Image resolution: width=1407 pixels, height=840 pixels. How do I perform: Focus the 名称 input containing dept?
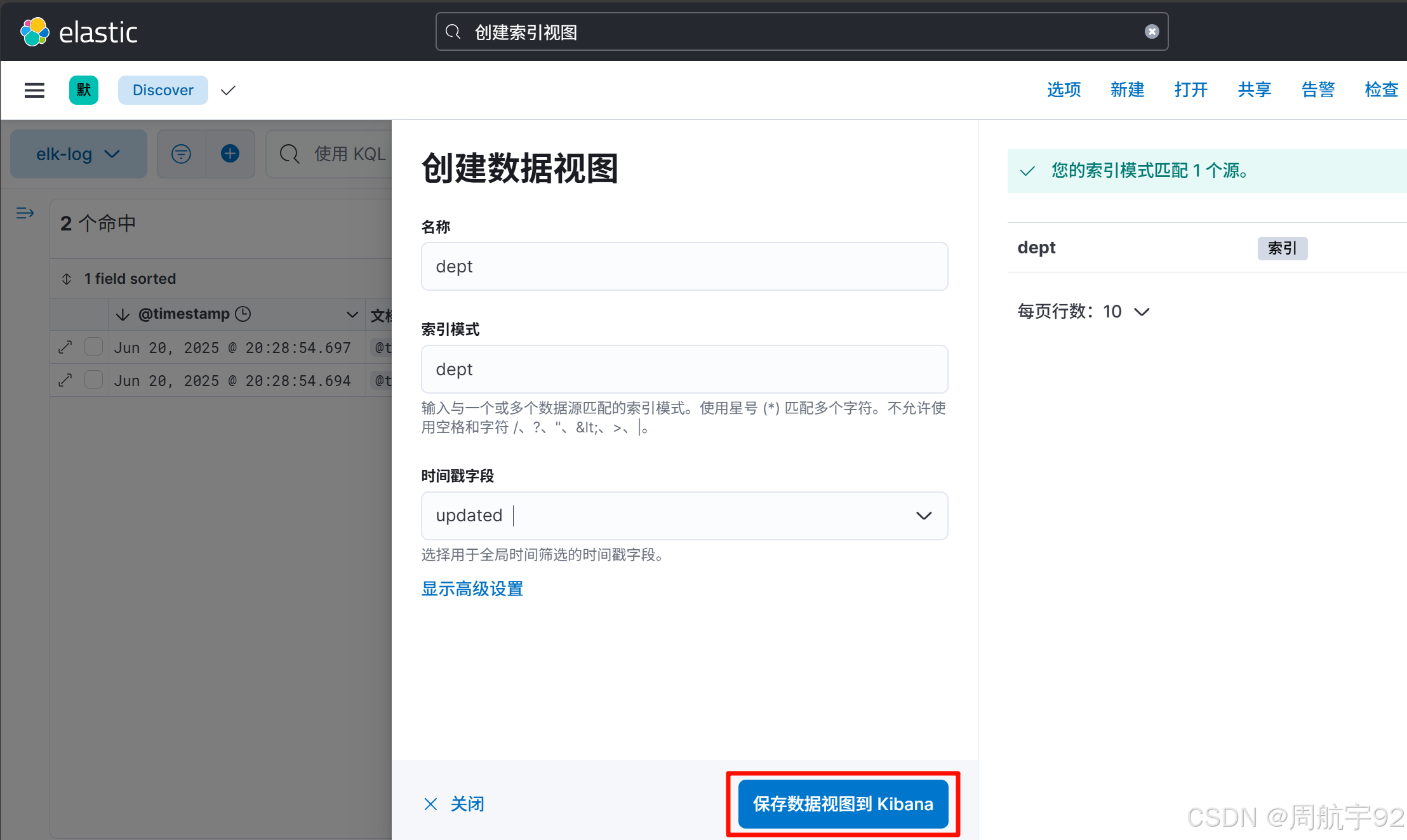[x=684, y=266]
